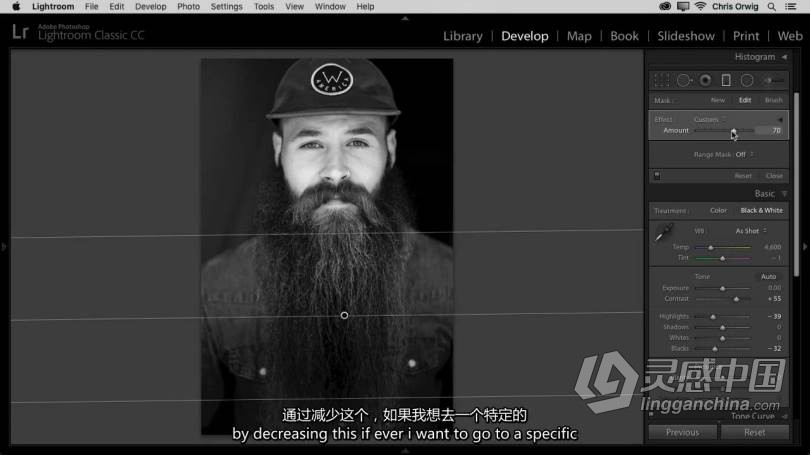This screenshot has height=455, width=810.
Task: Open the File menu
Action: point(91,7)
